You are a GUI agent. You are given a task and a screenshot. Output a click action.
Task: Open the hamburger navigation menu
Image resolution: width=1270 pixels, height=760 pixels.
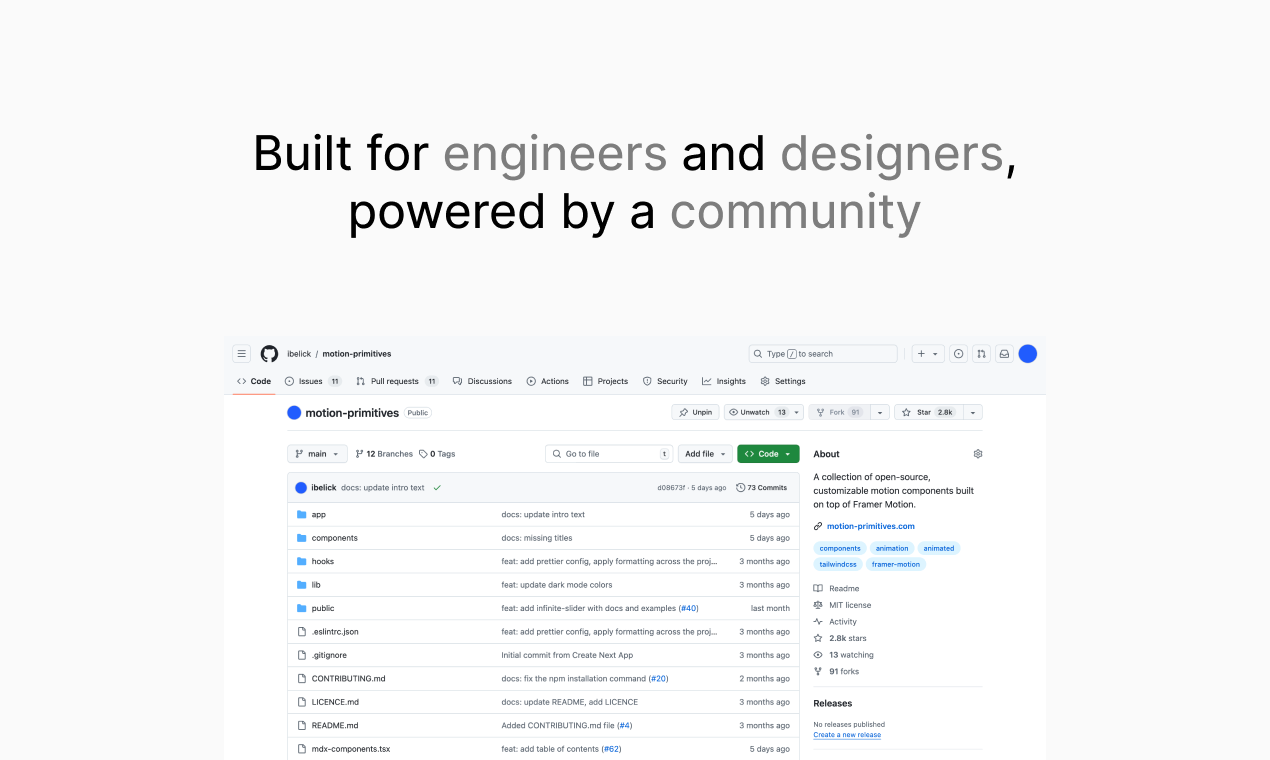(241, 354)
